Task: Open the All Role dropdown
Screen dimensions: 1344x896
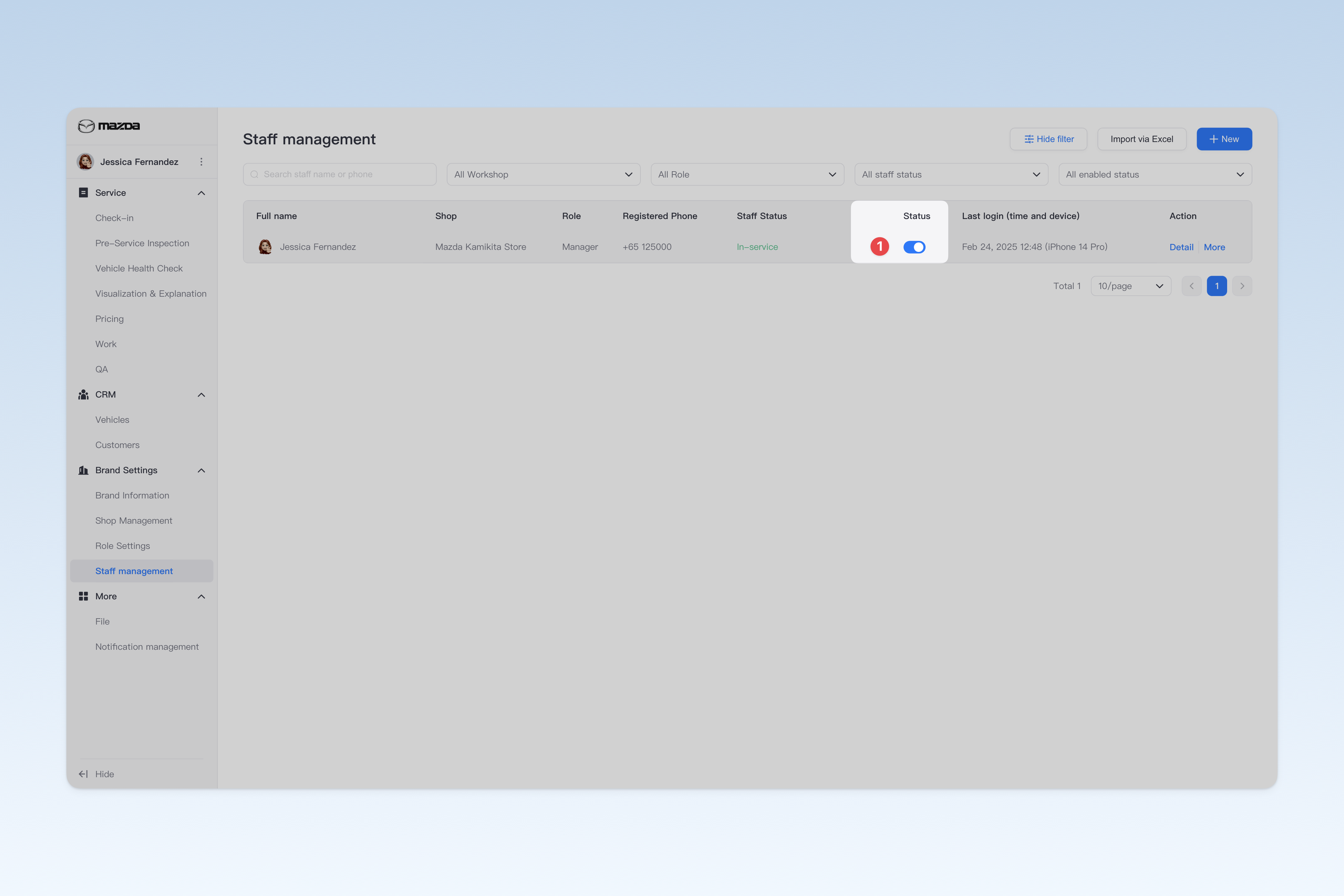Action: coord(747,174)
